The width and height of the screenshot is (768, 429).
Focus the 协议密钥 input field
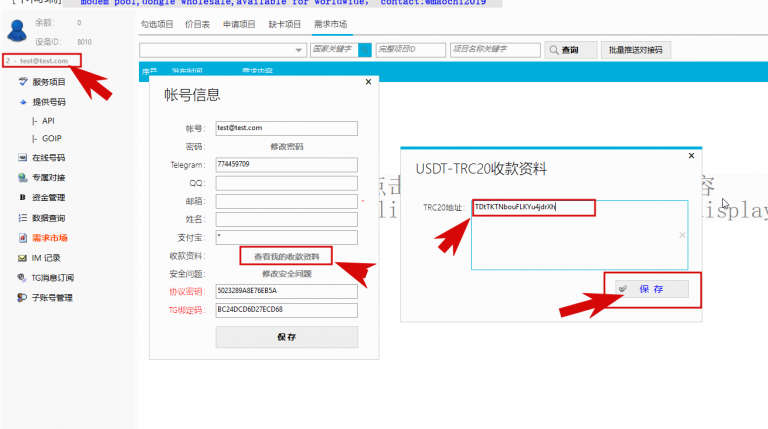tap(287, 291)
